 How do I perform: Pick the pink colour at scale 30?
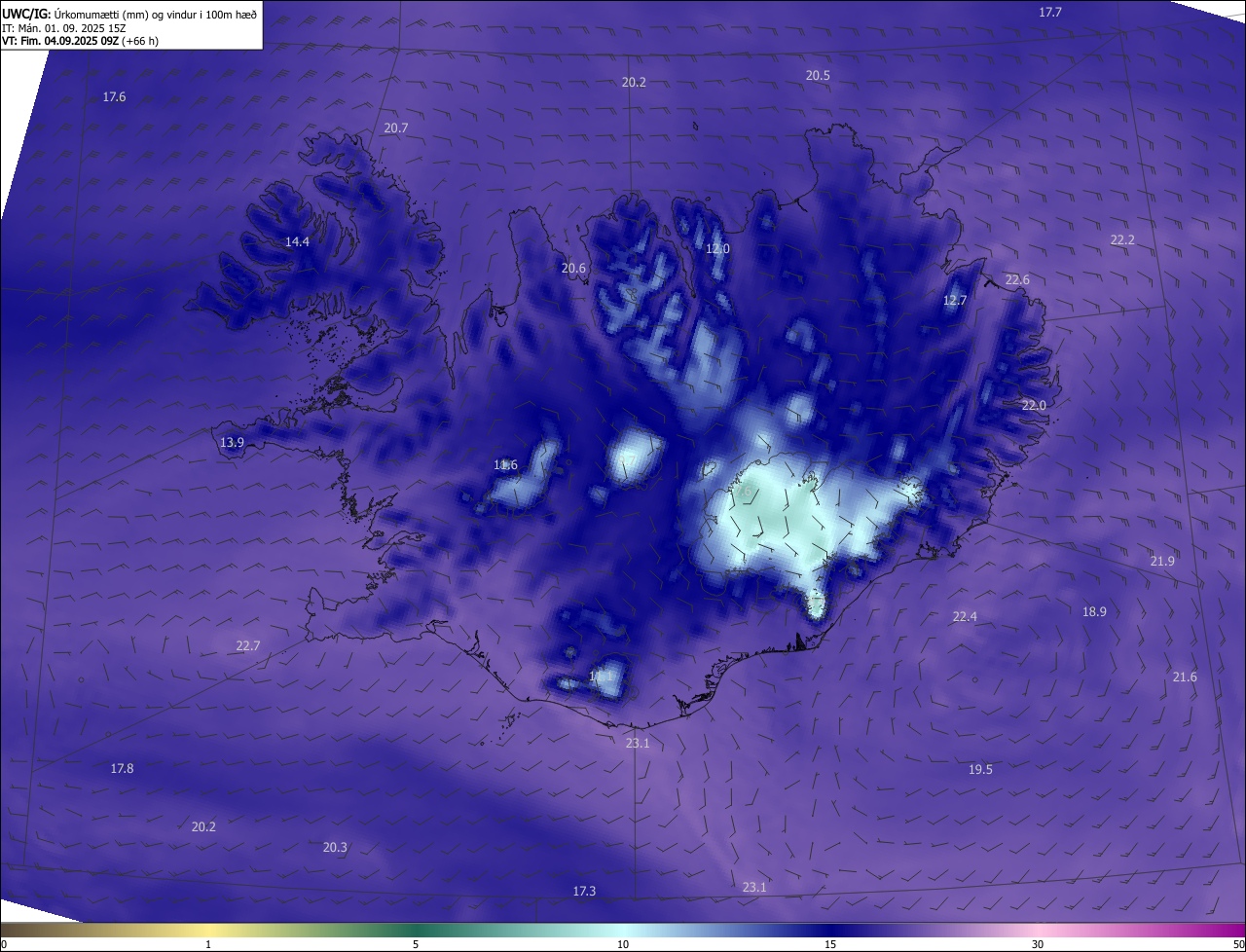click(1038, 931)
